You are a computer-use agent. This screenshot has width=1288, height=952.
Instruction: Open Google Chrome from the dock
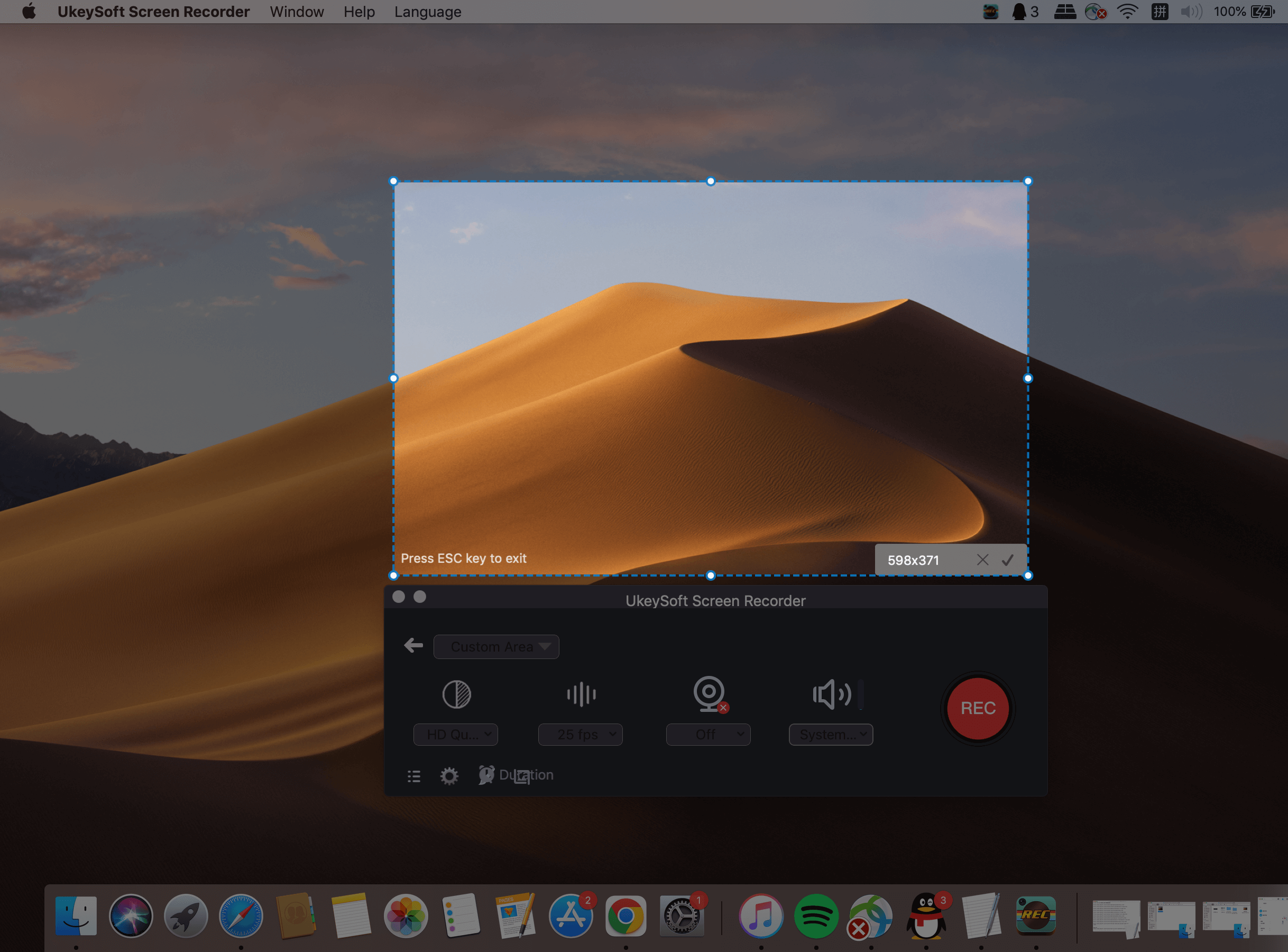coord(625,916)
